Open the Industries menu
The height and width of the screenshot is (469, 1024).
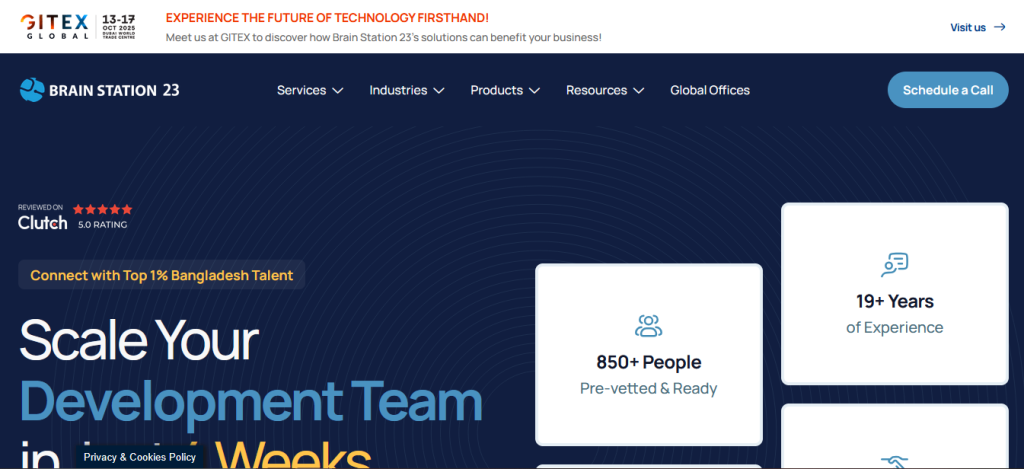point(407,90)
